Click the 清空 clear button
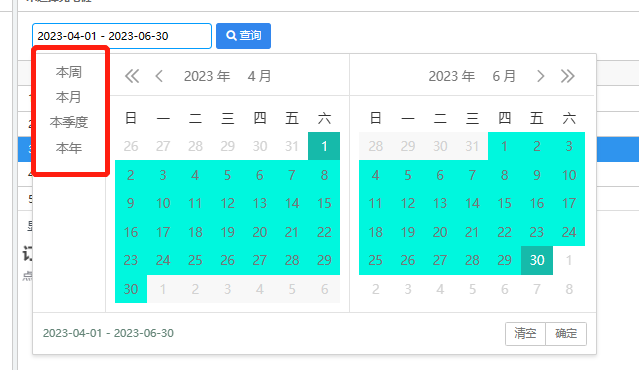Image resolution: width=639 pixels, height=370 pixels. 525,334
